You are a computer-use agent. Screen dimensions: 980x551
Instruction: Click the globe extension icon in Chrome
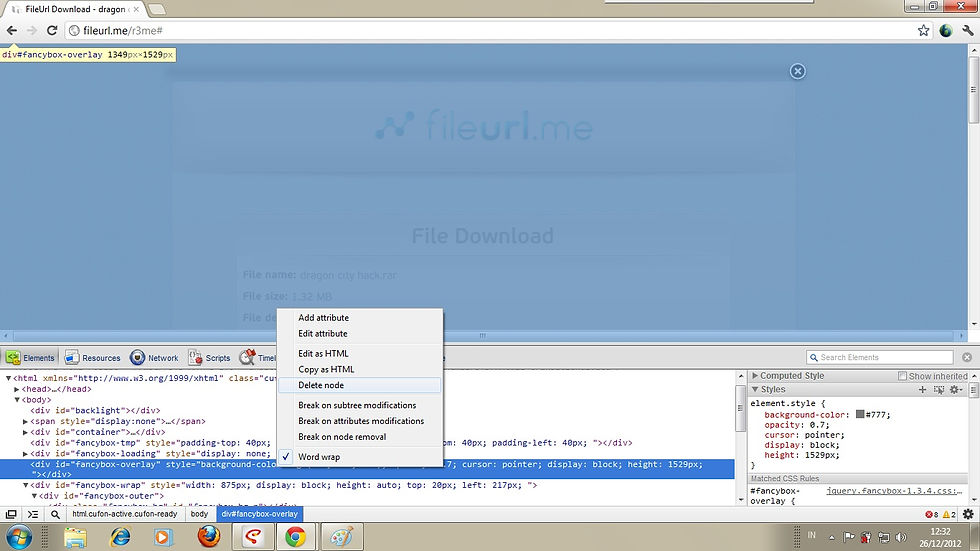[946, 31]
